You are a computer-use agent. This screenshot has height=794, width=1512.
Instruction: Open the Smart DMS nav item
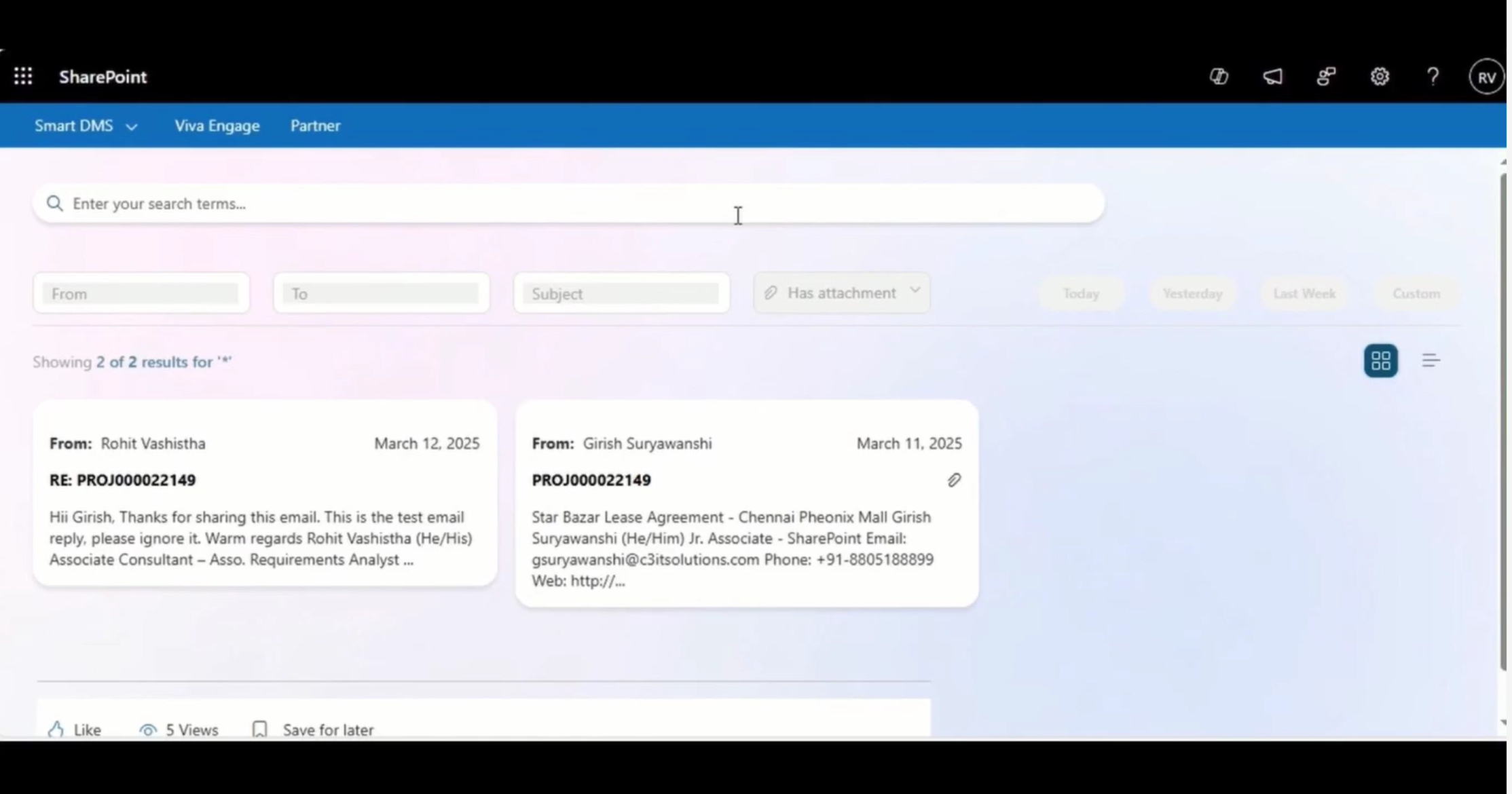coord(74,126)
